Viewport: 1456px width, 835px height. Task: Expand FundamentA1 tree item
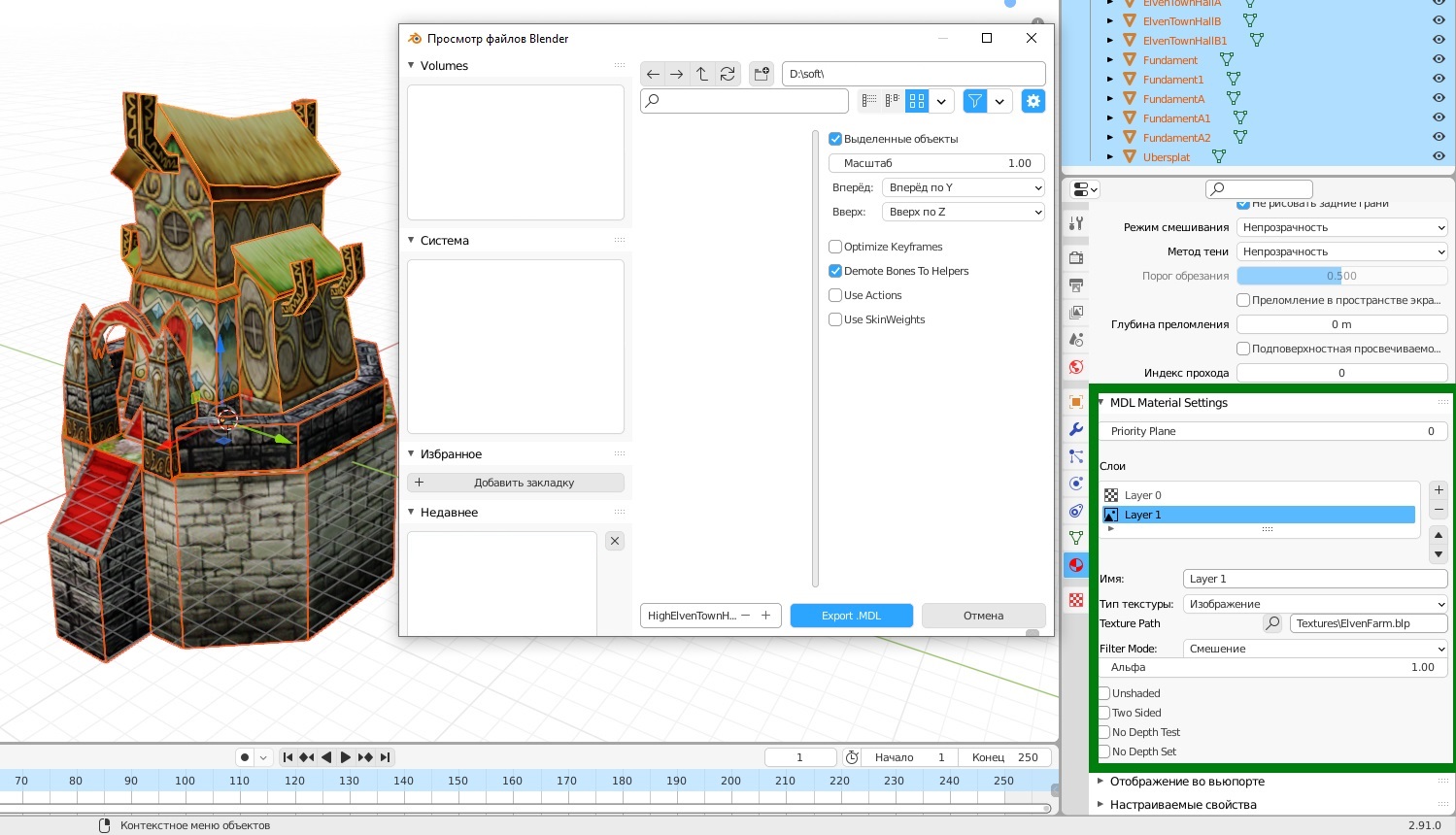click(x=1110, y=118)
